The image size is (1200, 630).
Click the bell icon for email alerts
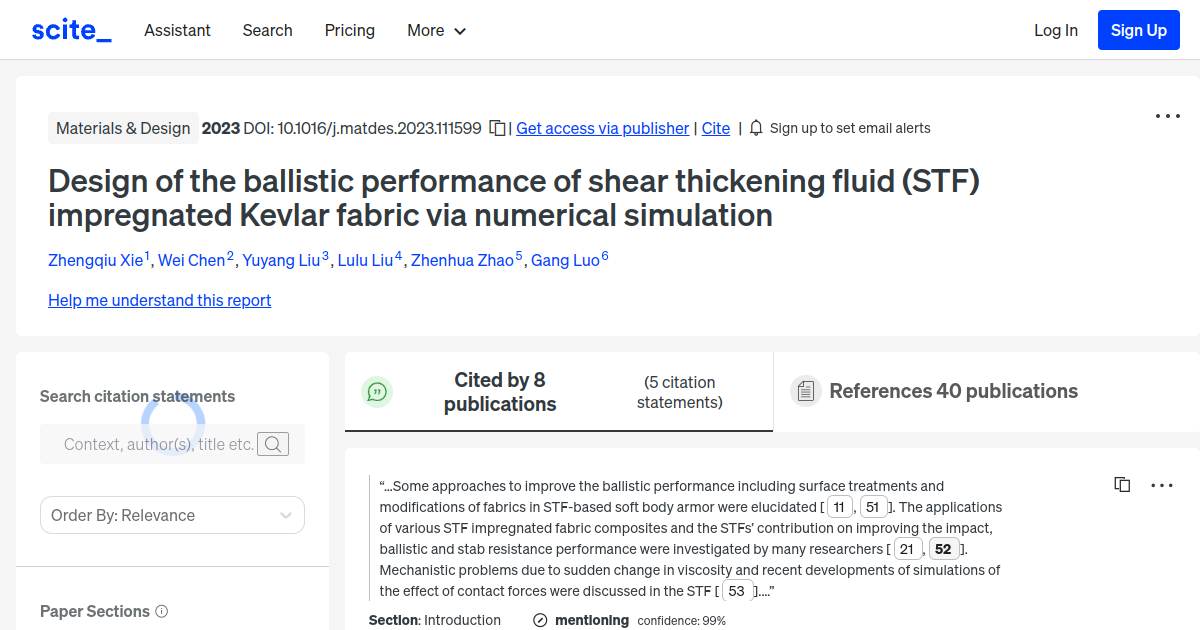click(756, 128)
